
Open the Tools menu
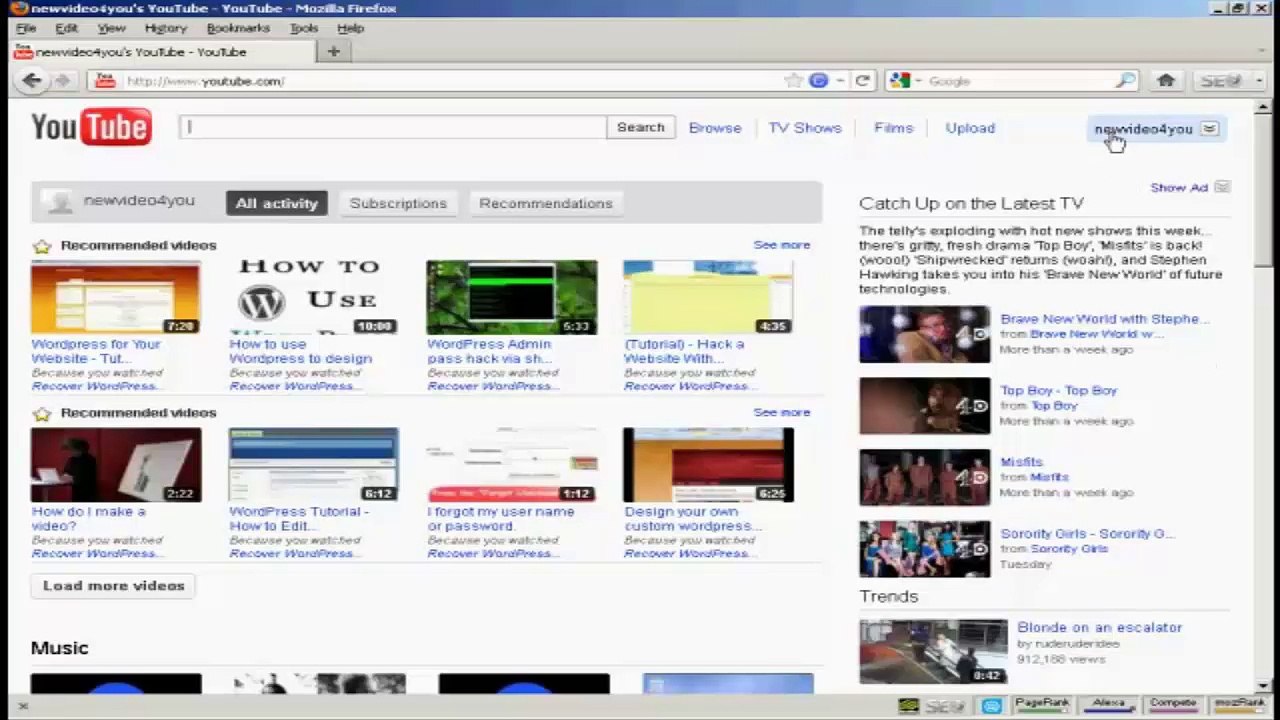pyautogui.click(x=304, y=28)
